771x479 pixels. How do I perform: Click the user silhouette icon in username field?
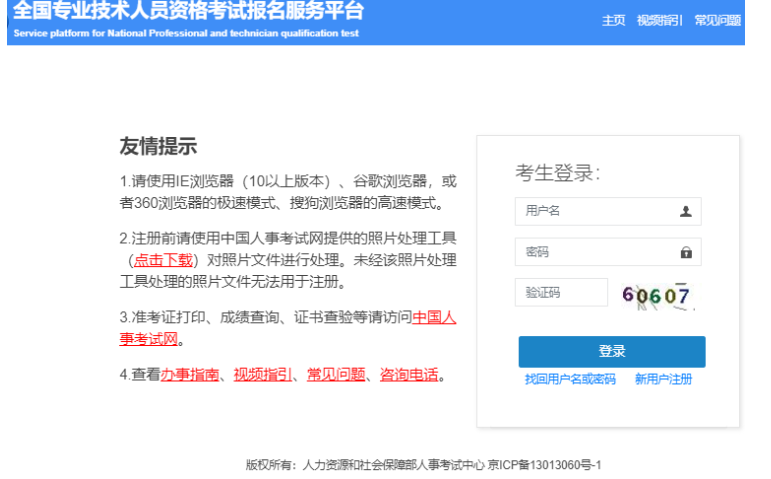pyautogui.click(x=685, y=211)
